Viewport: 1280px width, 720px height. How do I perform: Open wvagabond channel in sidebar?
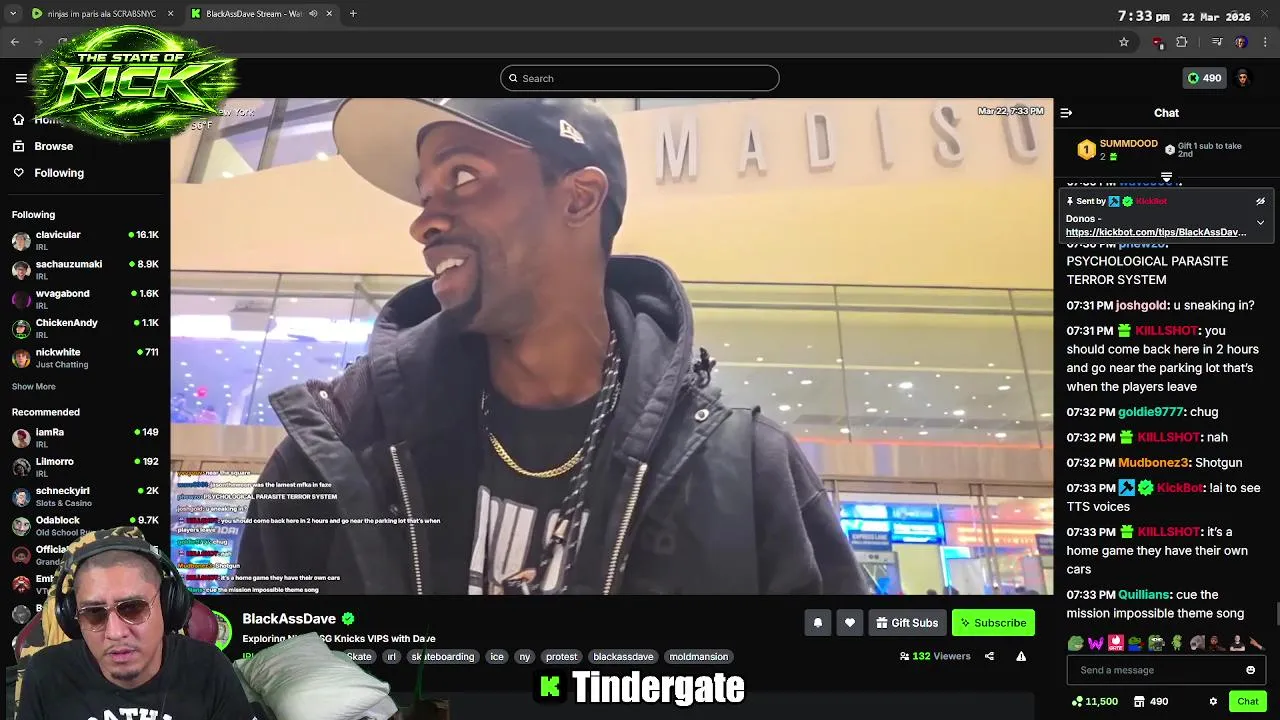(85, 299)
